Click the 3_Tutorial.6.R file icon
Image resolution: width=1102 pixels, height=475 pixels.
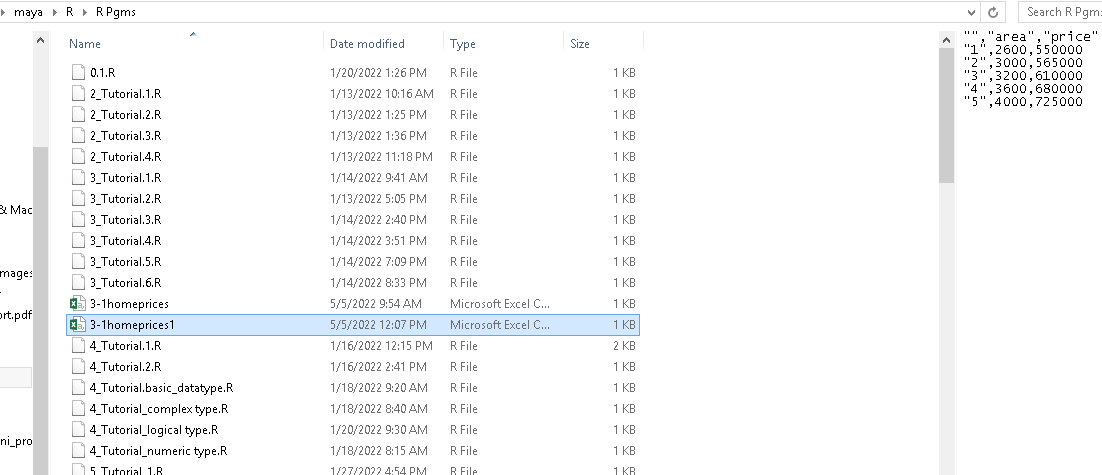[78, 282]
